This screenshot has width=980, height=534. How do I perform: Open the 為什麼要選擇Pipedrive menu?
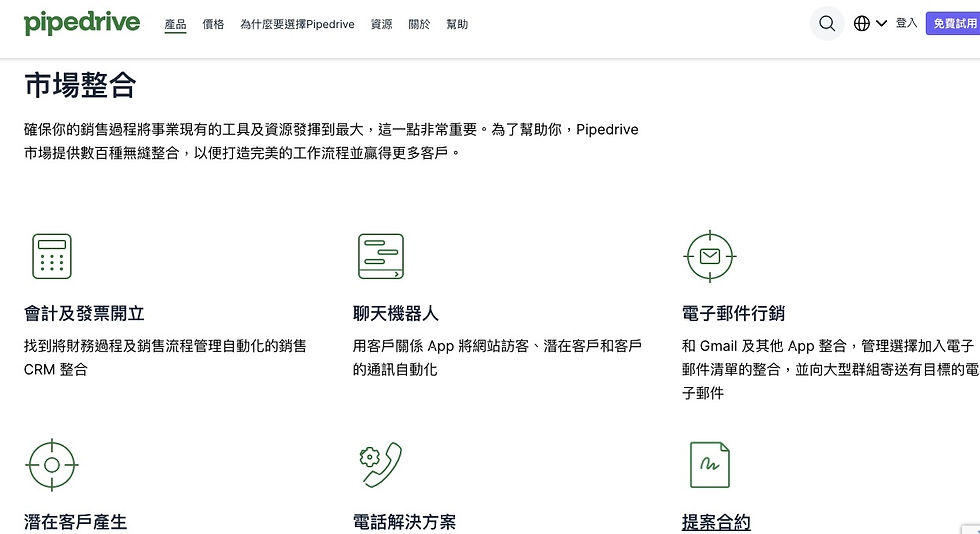pyautogui.click(x=298, y=24)
